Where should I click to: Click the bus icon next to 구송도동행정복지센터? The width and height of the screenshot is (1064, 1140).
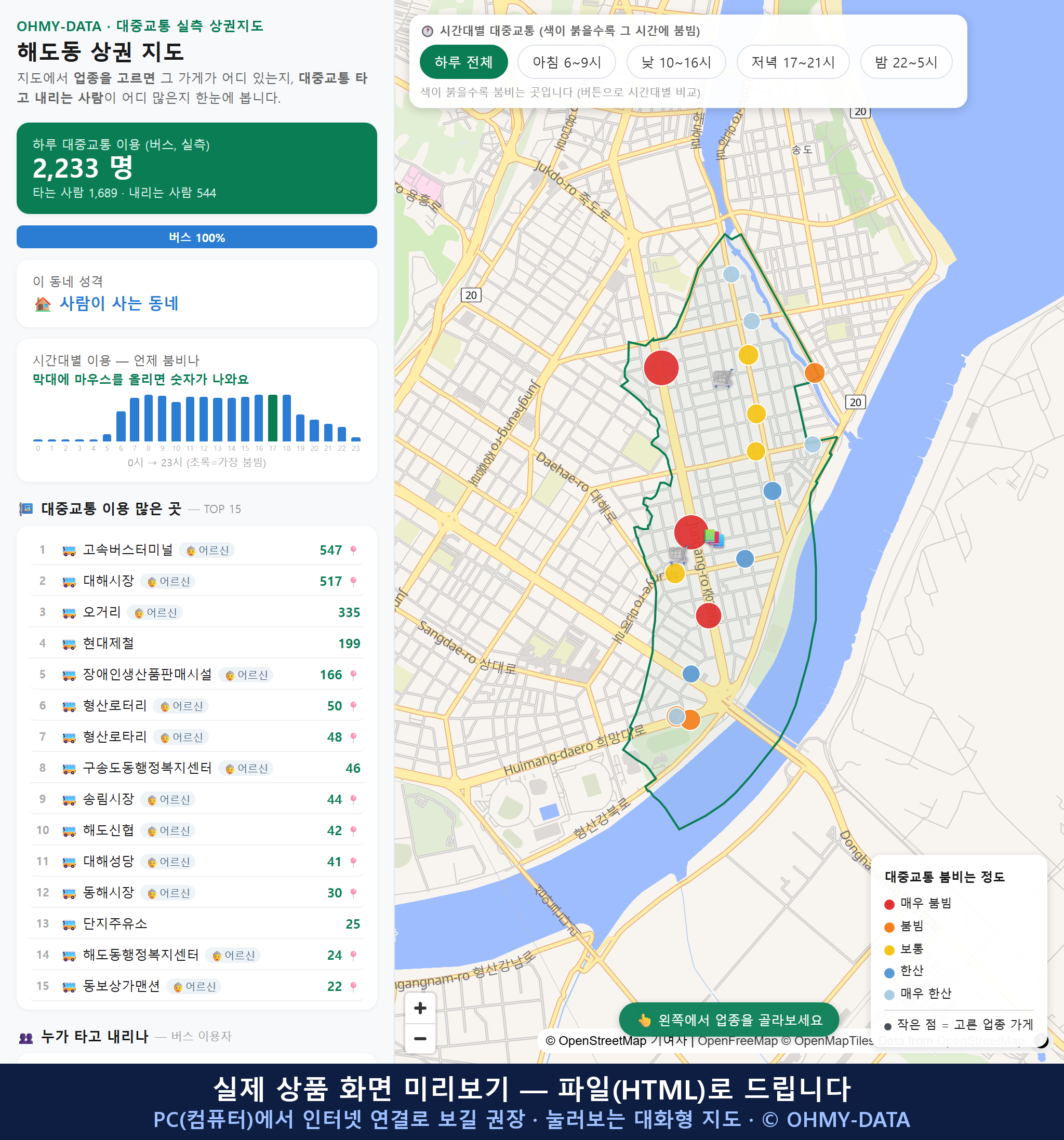click(x=69, y=769)
